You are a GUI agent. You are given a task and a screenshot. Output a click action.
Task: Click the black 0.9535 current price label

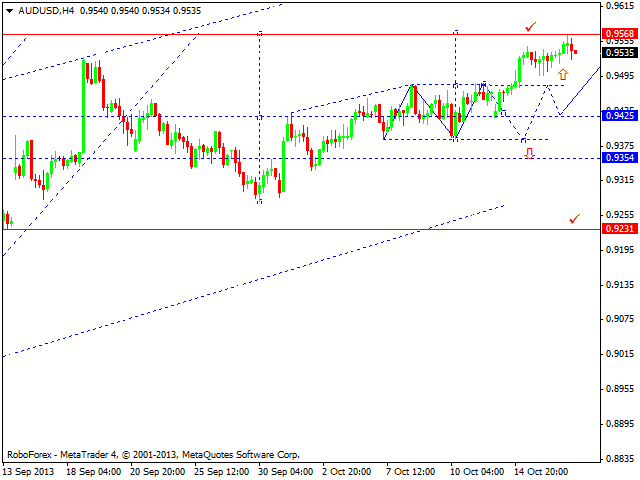tap(617, 53)
